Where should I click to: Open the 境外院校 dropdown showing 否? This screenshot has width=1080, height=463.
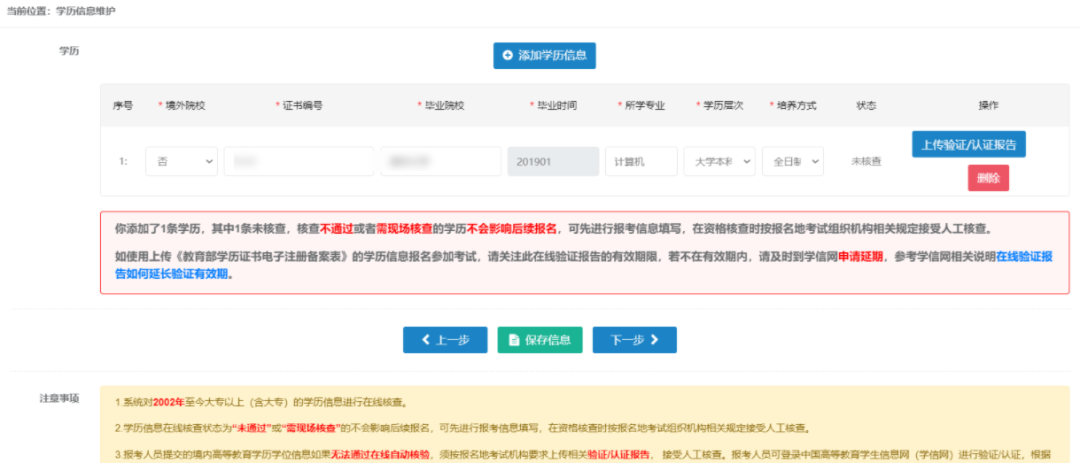tap(181, 161)
